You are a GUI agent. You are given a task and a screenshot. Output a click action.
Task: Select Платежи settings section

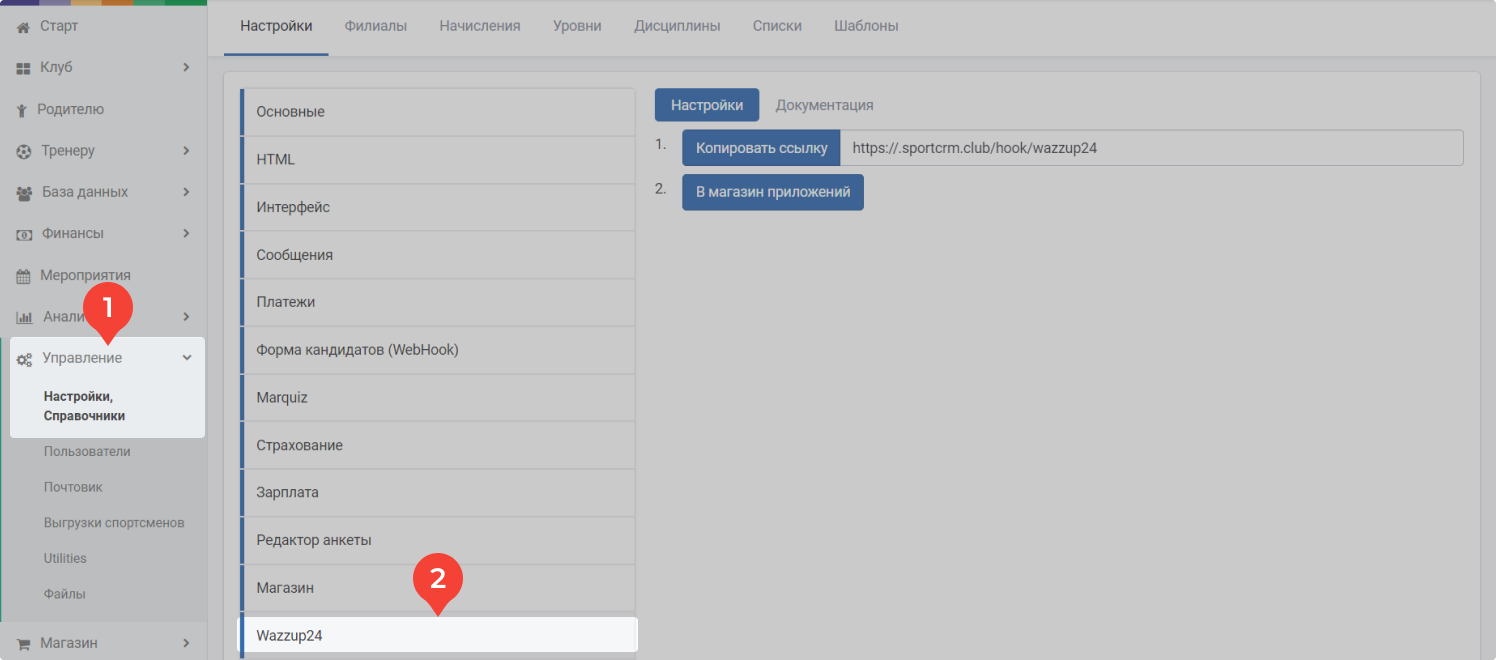click(x=438, y=302)
